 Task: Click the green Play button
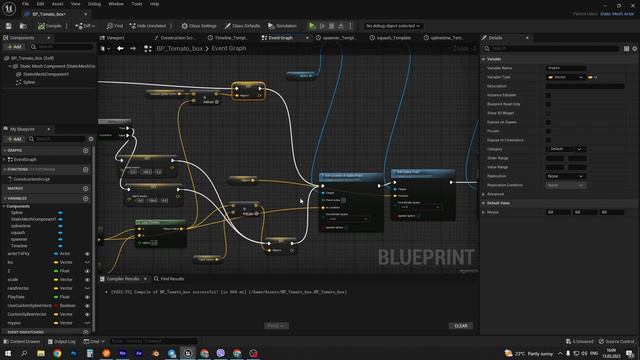[x=312, y=26]
